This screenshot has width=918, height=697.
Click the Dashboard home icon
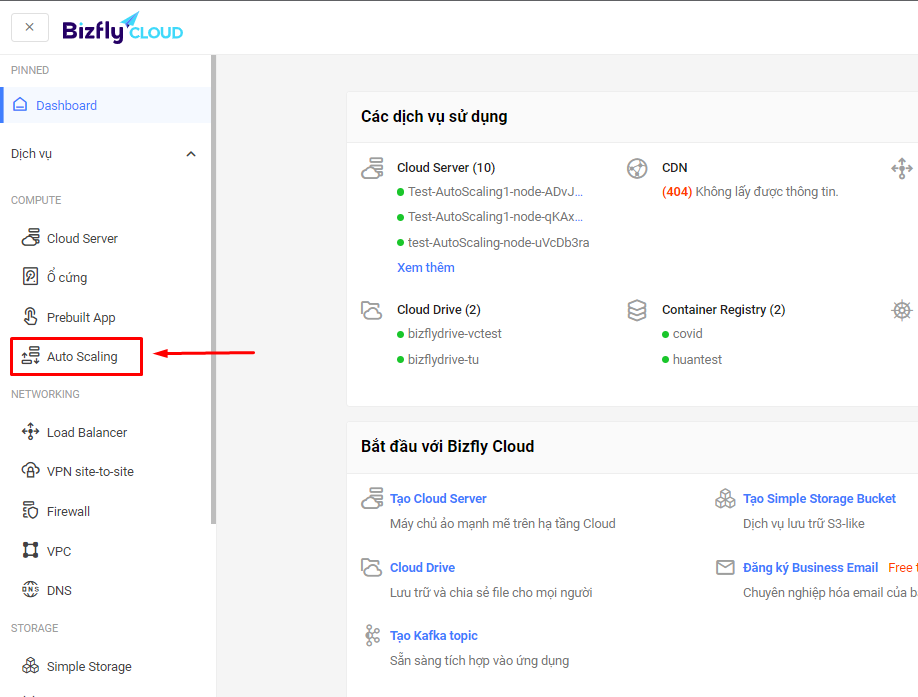pyautogui.click(x=20, y=105)
